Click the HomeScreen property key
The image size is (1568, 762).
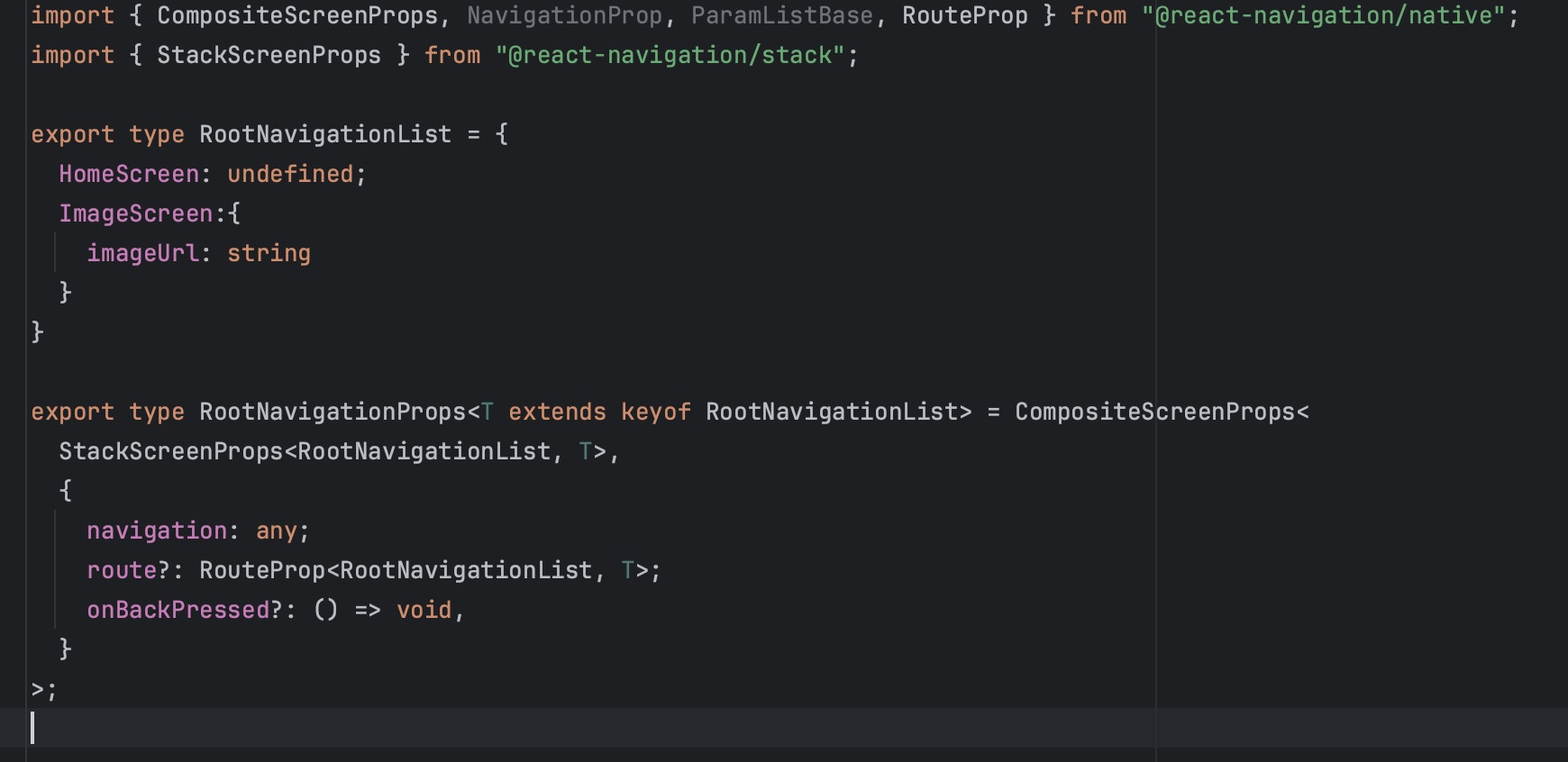129,174
